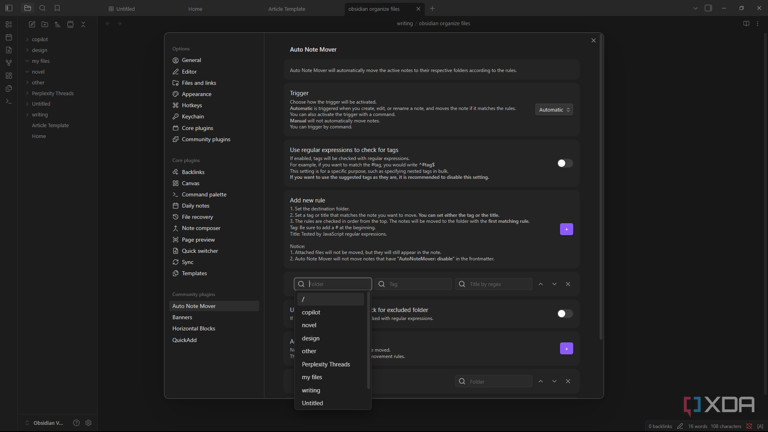Create a new note with the toolbar icon
Viewport: 768px width, 432px height.
tap(32, 24)
